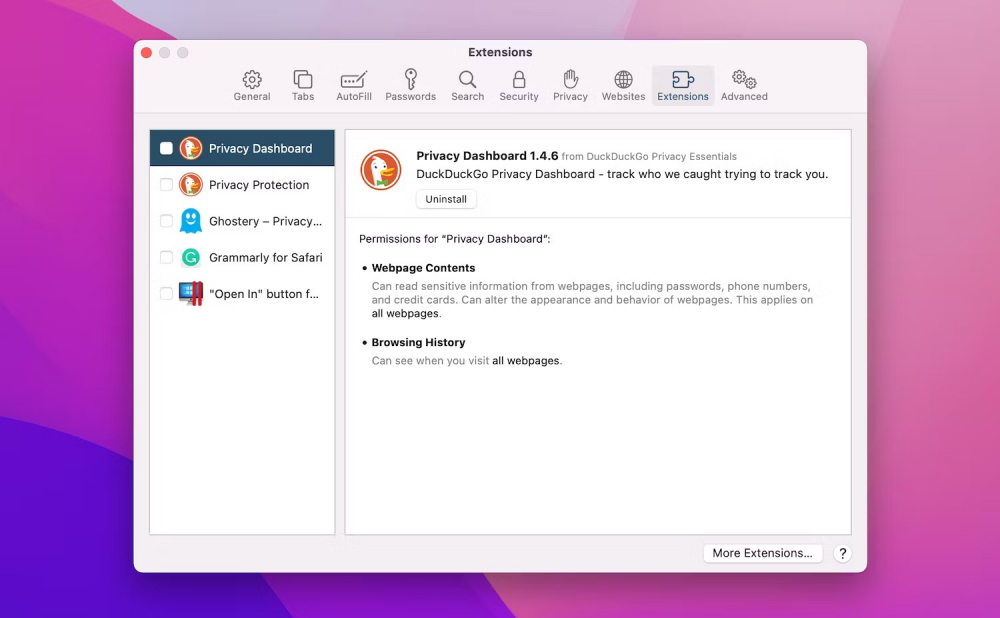Screen dimensions: 1000x618
Task: Click the large DuckDuckGo logo in details
Action: point(381,170)
